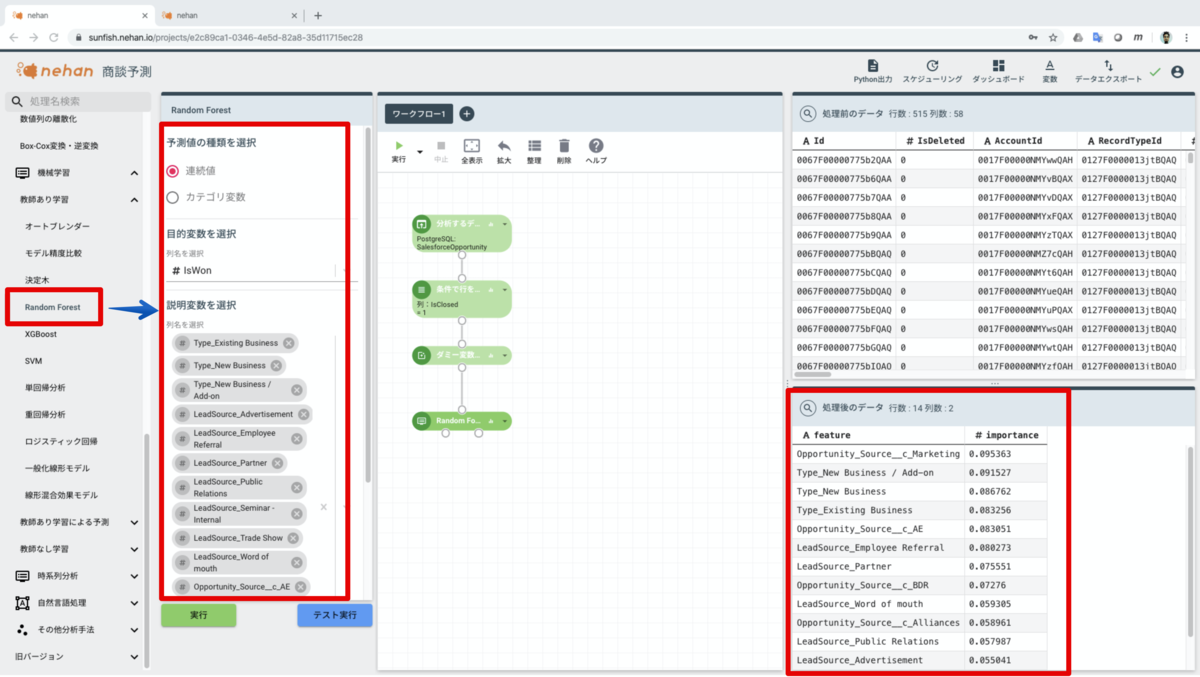Remove Opportunity_Source__c_AE chip
The image size is (1200, 677).
300,587
